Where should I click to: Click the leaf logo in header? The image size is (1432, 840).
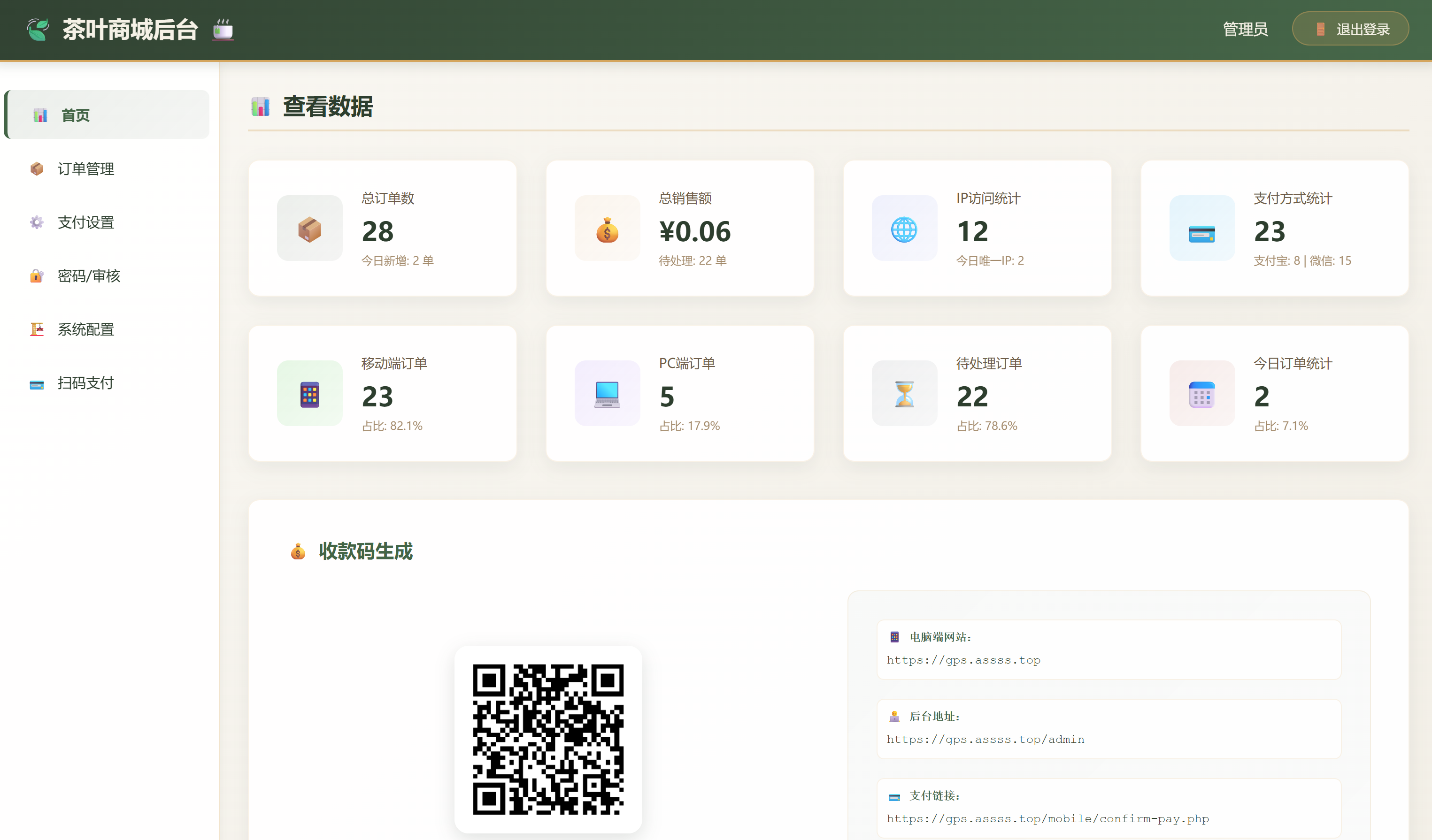[38, 30]
